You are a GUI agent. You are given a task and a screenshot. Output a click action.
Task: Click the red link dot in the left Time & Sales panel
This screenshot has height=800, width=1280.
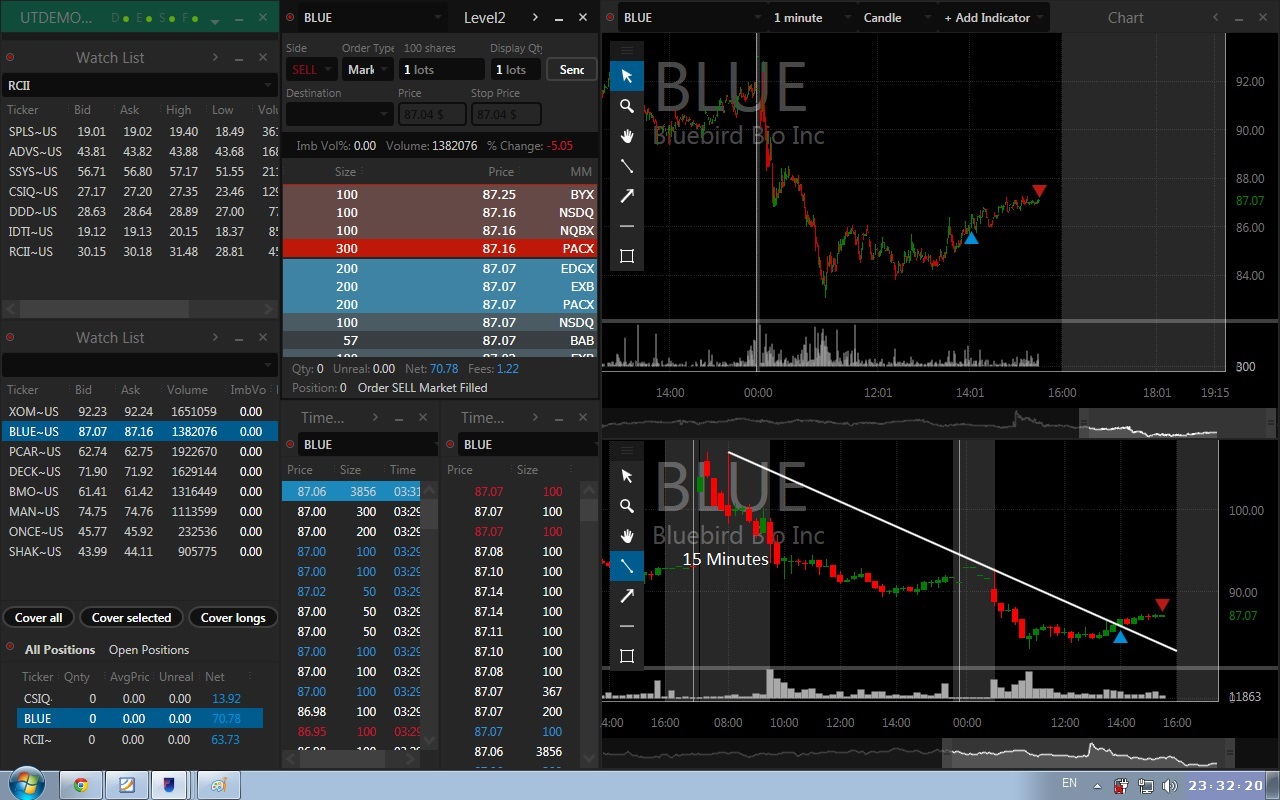tap(290, 444)
